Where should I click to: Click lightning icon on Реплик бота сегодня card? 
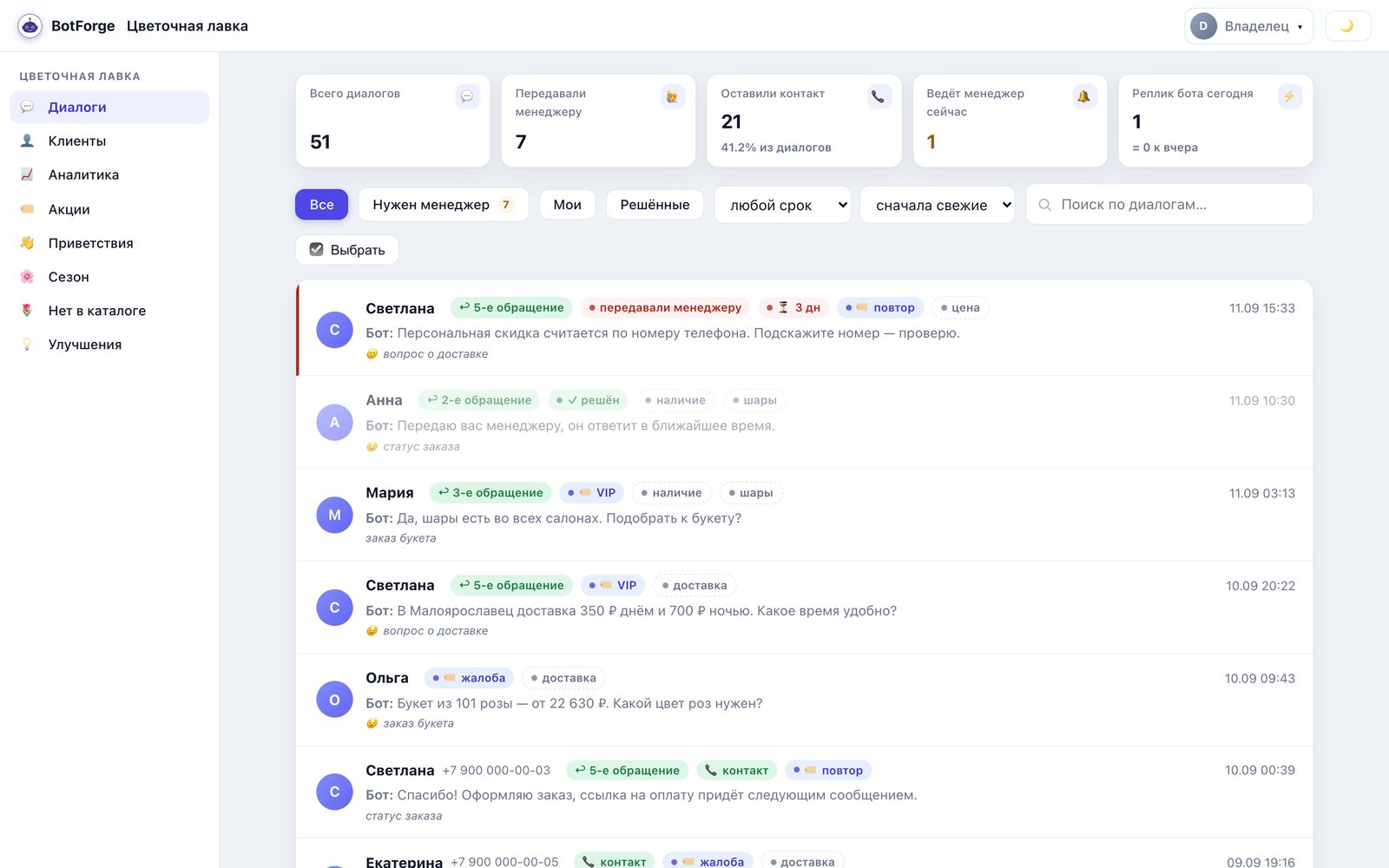[1290, 96]
